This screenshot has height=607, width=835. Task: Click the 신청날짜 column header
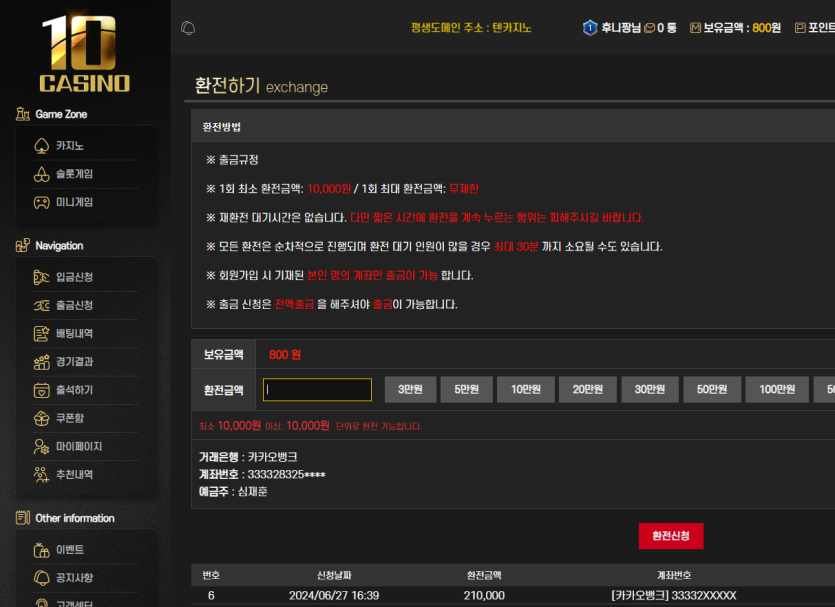[x=334, y=575]
